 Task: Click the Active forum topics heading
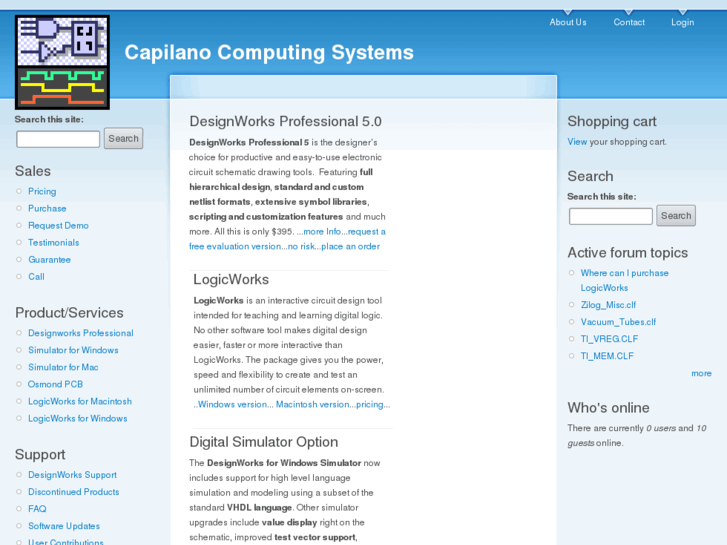627,253
